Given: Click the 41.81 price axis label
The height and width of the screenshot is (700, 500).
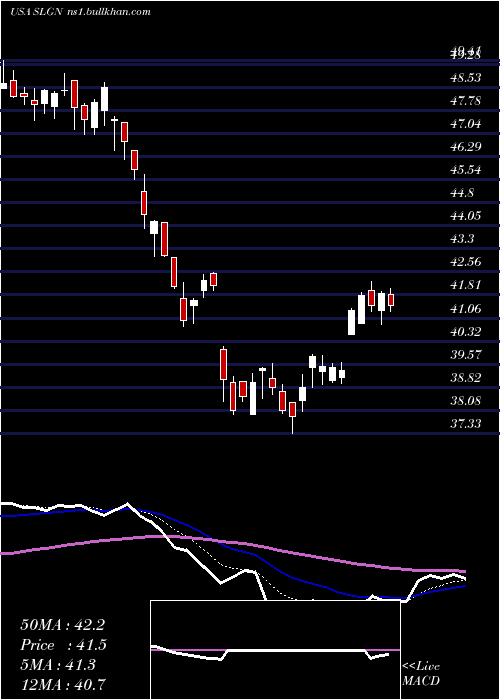Looking at the screenshot, I should (x=466, y=285).
